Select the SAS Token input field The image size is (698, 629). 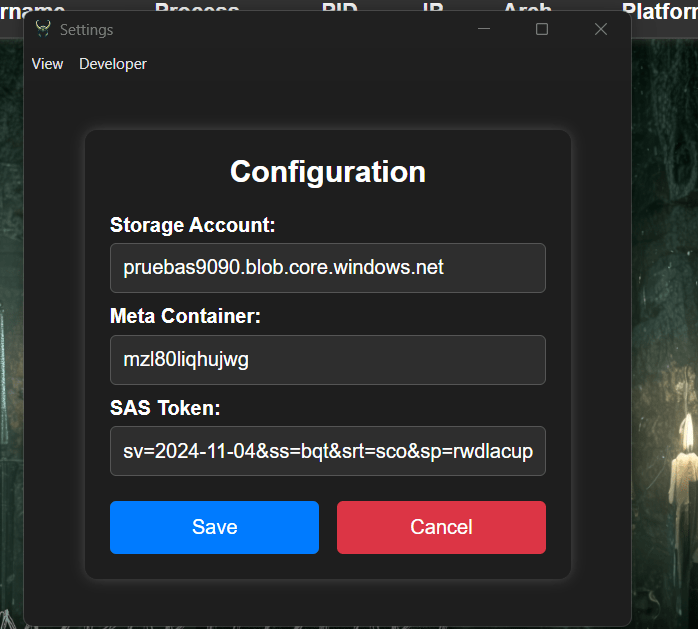[327, 451]
